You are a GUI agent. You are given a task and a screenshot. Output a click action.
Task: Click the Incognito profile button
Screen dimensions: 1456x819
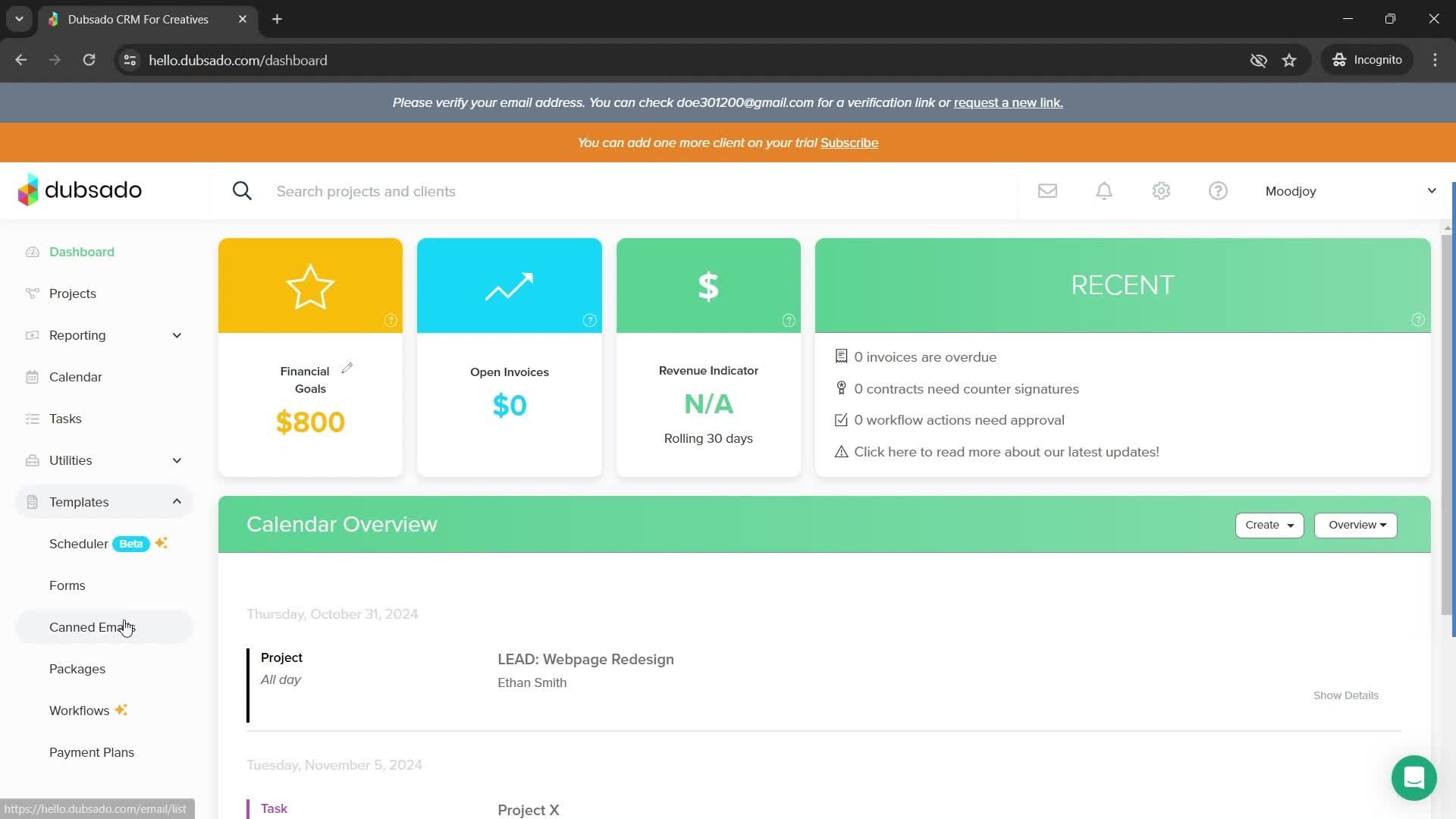pos(1367,60)
